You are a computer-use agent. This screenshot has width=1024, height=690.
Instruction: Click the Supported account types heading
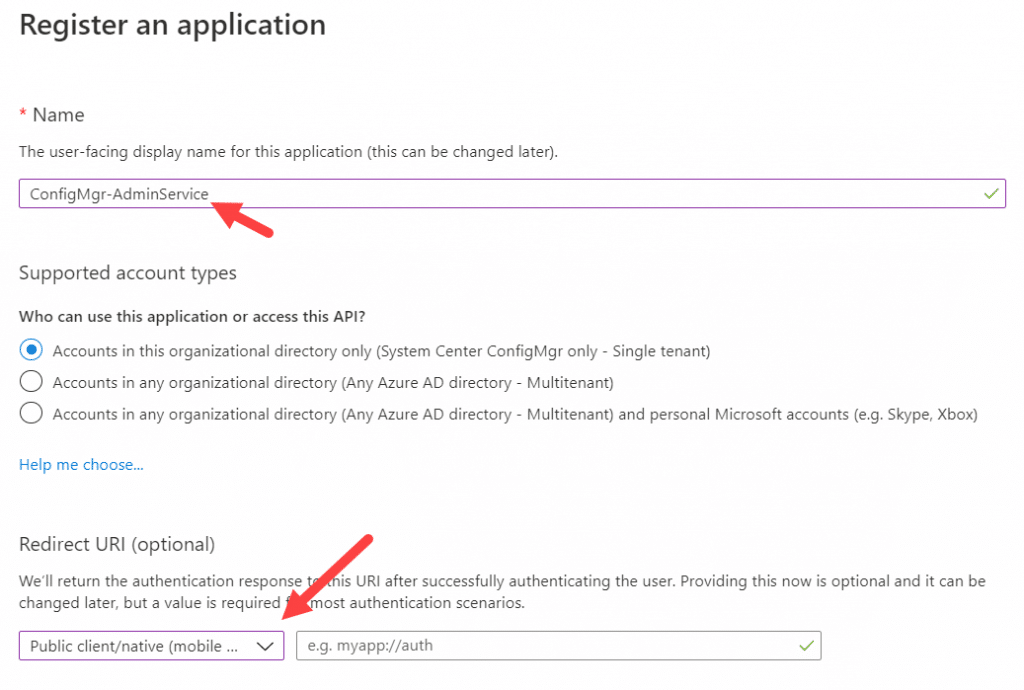point(127,273)
